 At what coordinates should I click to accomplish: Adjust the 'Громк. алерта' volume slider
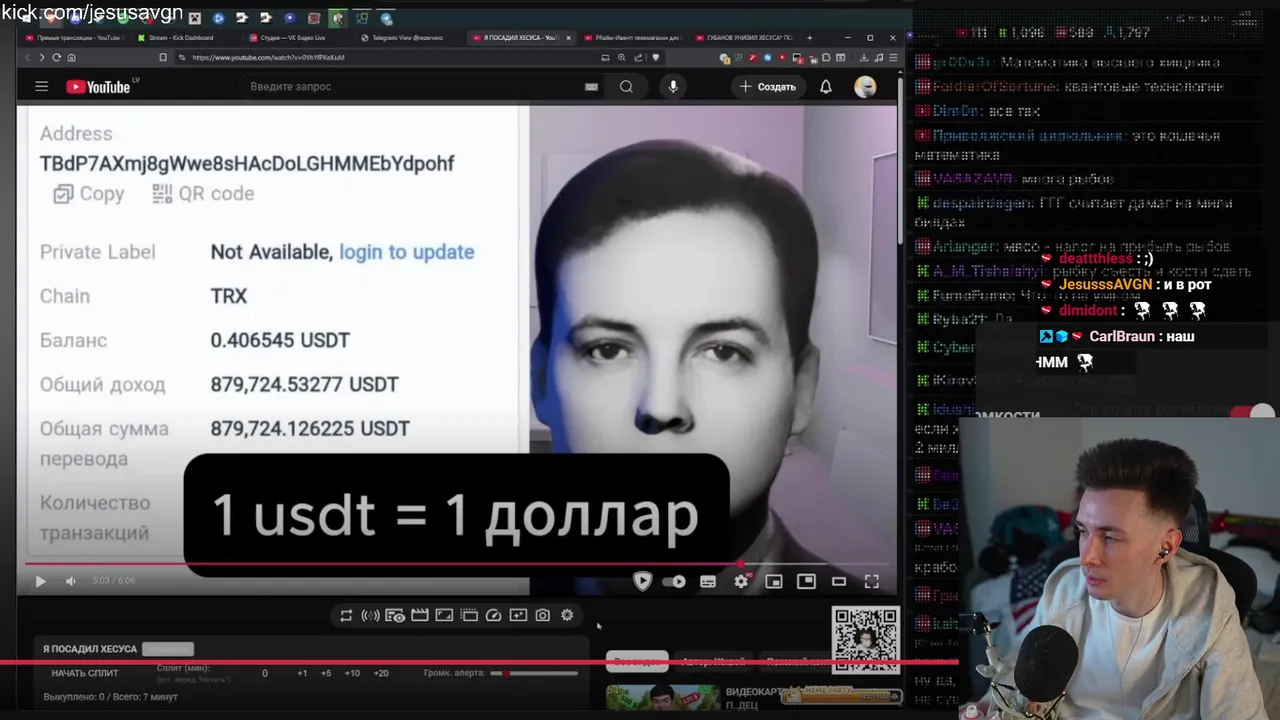click(x=534, y=673)
